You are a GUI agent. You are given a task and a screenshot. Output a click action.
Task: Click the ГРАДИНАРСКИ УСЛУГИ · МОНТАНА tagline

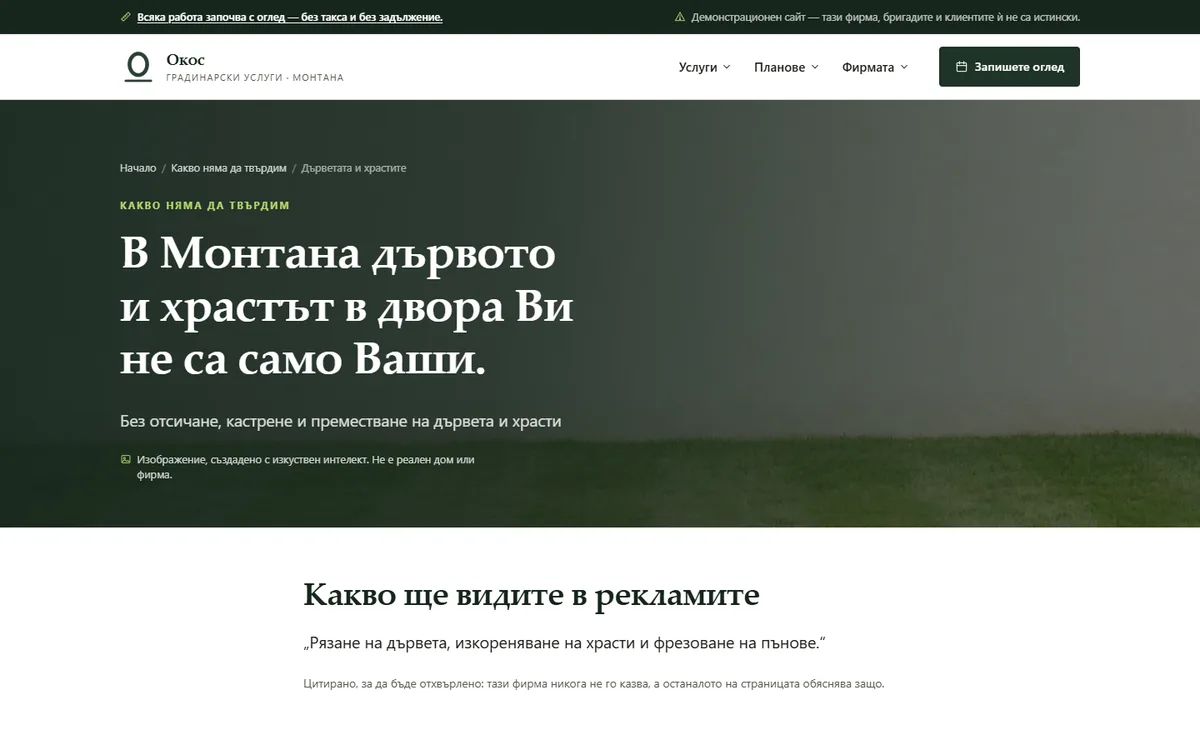255,78
